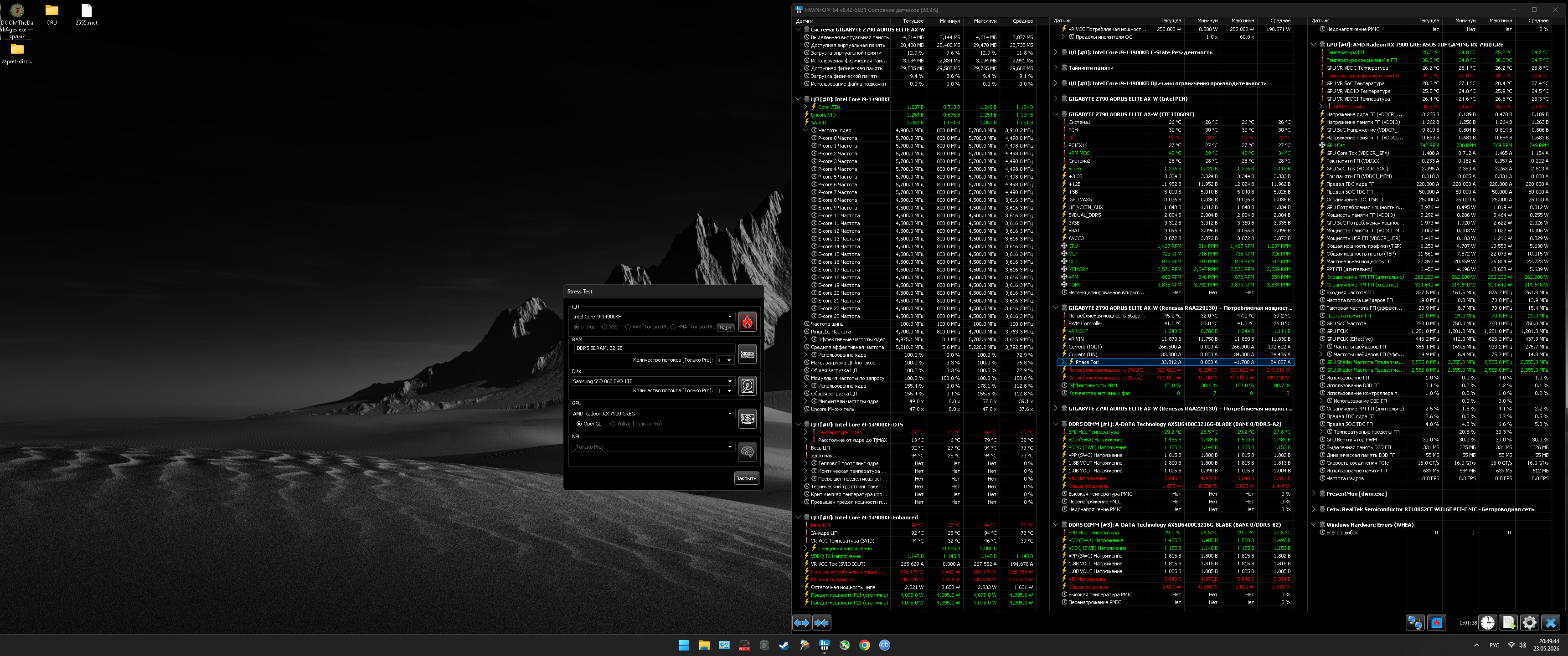Click the HWiNFO icon in the taskbar
The width and height of the screenshot is (1568, 656).
tap(824, 645)
